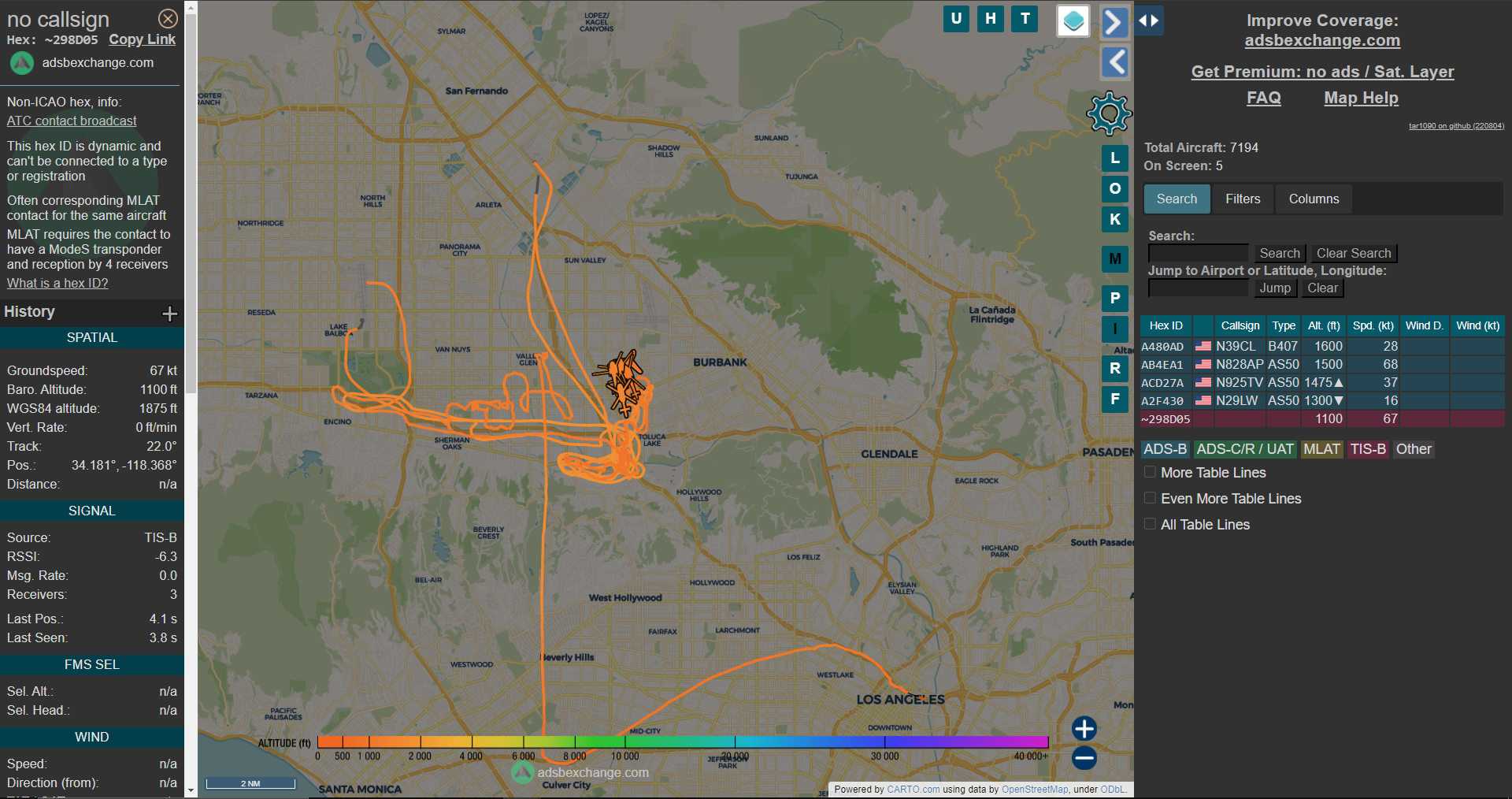
Task: Sort table by Callsign column
Action: click(x=1240, y=325)
